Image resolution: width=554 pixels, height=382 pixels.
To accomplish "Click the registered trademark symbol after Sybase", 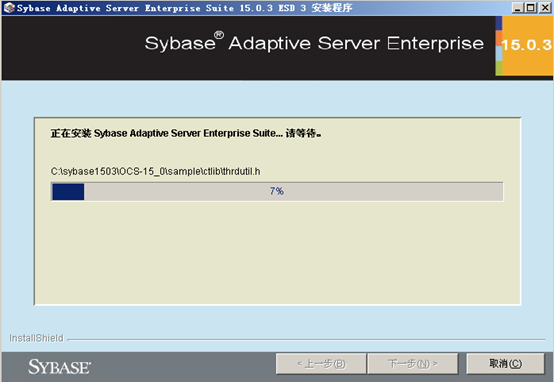I will pyautogui.click(x=219, y=35).
